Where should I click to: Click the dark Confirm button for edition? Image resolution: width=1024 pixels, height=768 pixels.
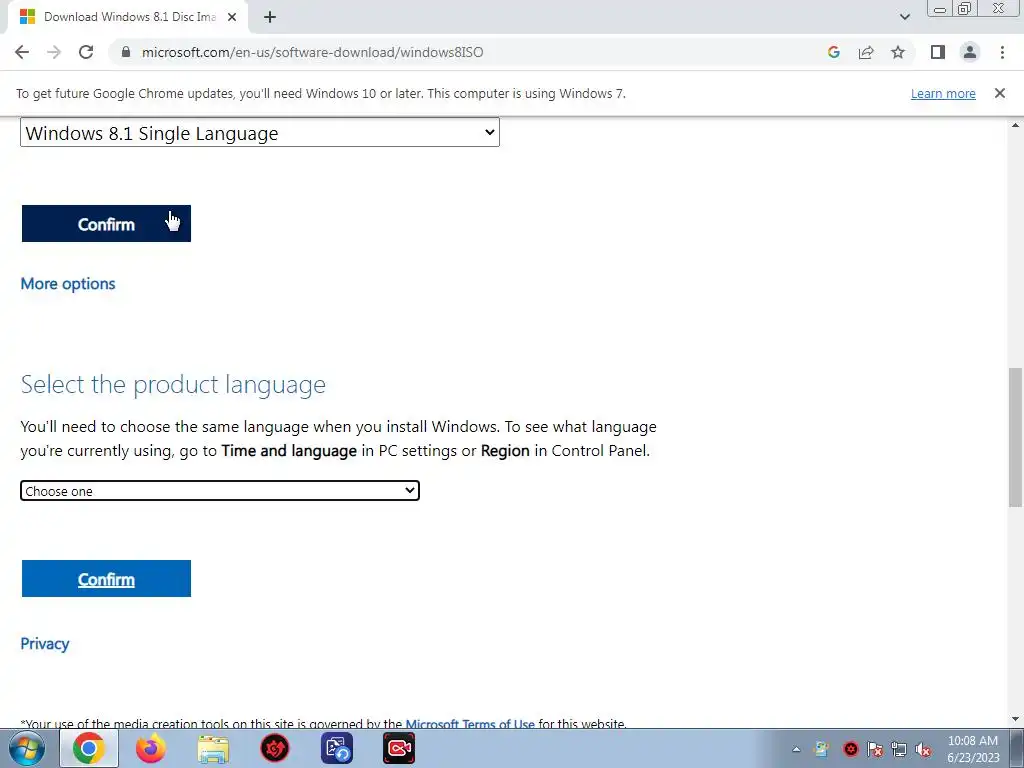pyautogui.click(x=106, y=223)
